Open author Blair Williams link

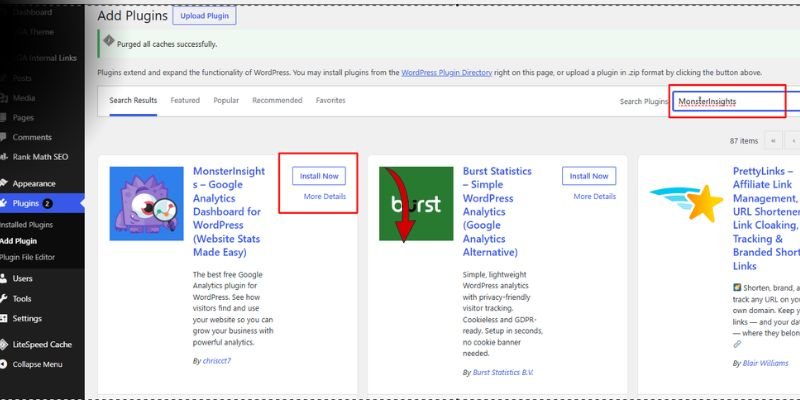point(765,364)
